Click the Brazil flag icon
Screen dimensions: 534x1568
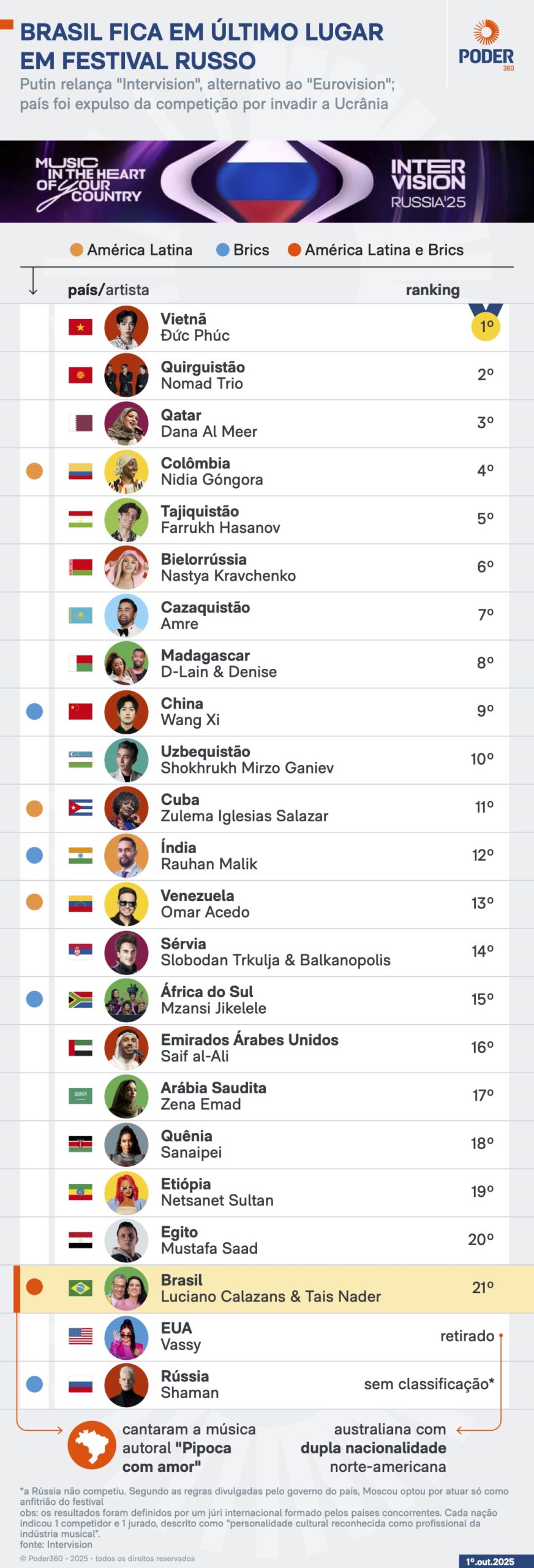(80, 1288)
